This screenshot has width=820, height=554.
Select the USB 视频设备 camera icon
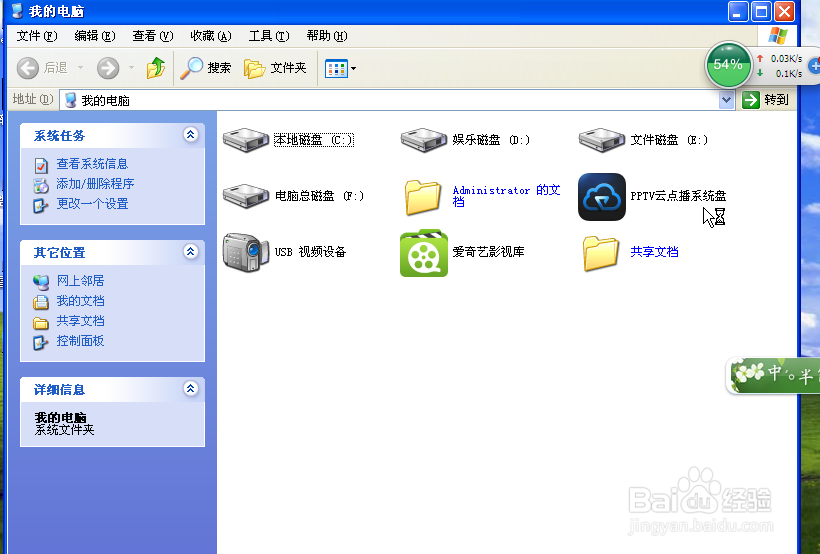coord(246,252)
